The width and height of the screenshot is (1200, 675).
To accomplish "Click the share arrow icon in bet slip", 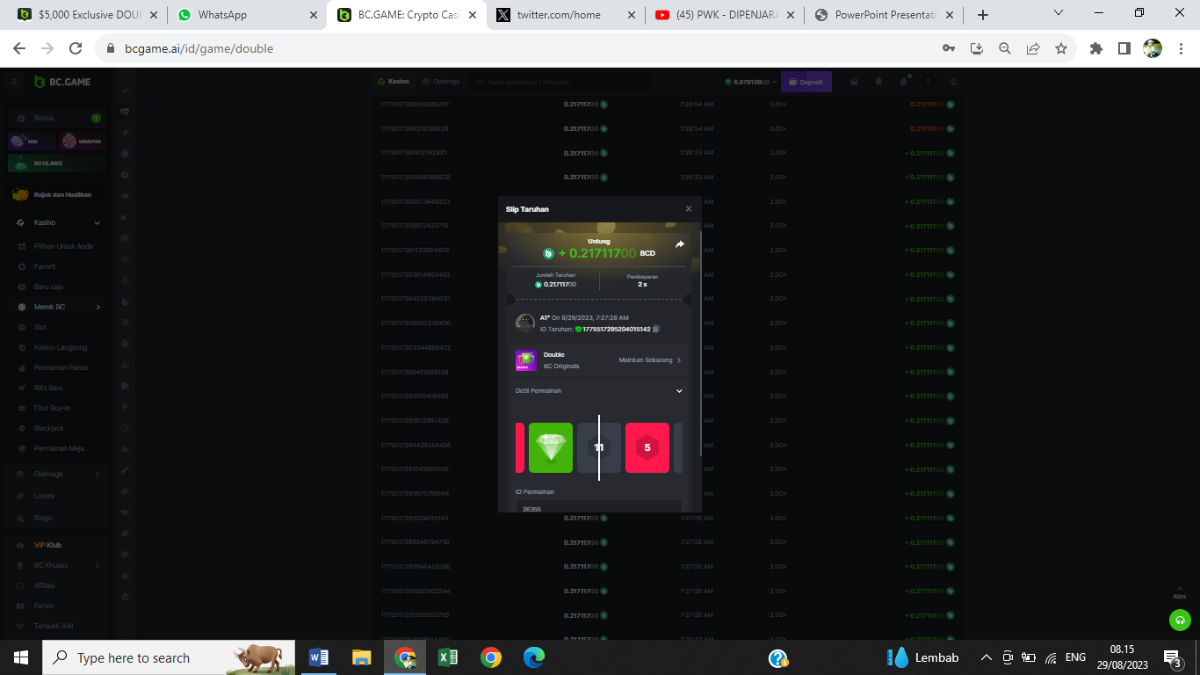I will (680, 244).
